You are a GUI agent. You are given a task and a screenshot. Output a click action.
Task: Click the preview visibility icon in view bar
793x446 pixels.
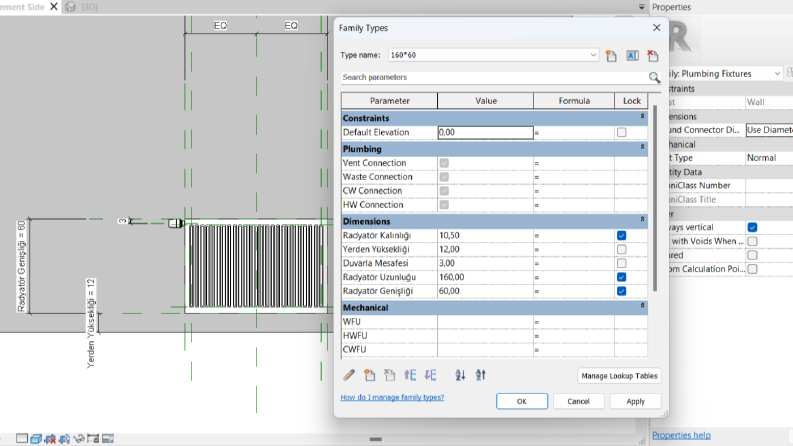(108, 438)
